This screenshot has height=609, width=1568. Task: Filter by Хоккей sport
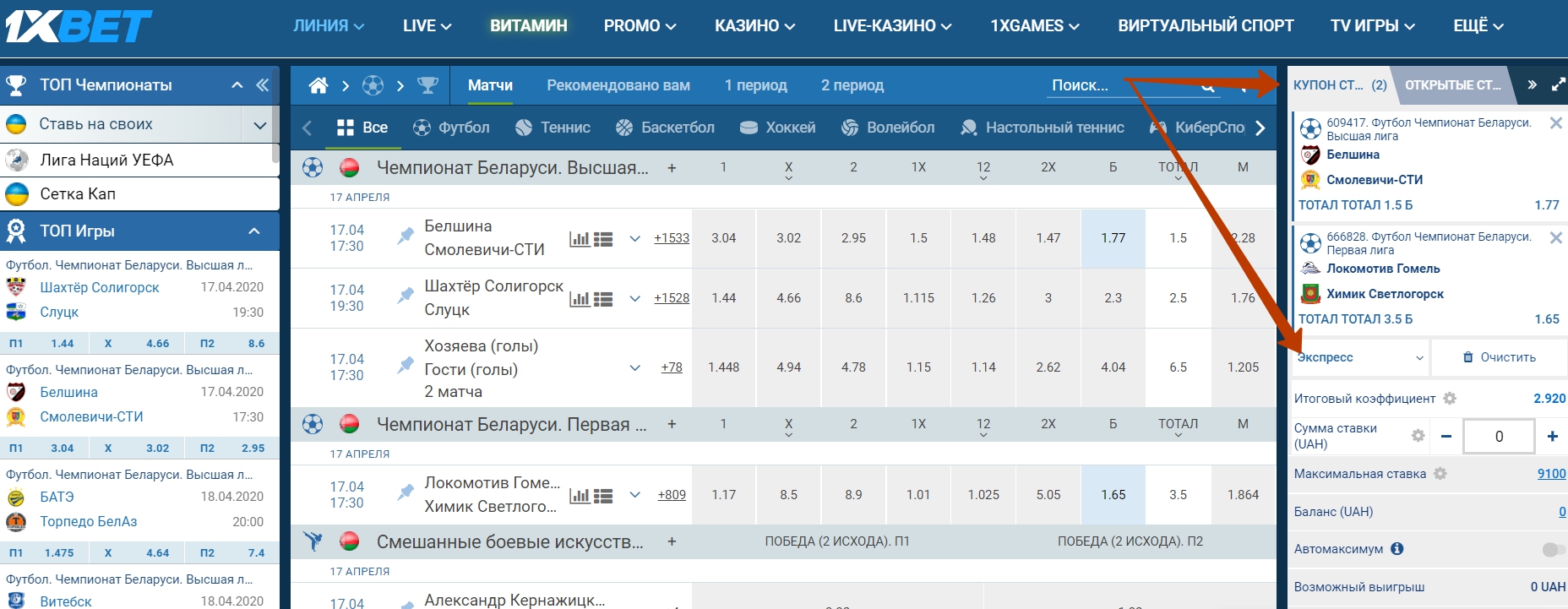click(x=777, y=128)
